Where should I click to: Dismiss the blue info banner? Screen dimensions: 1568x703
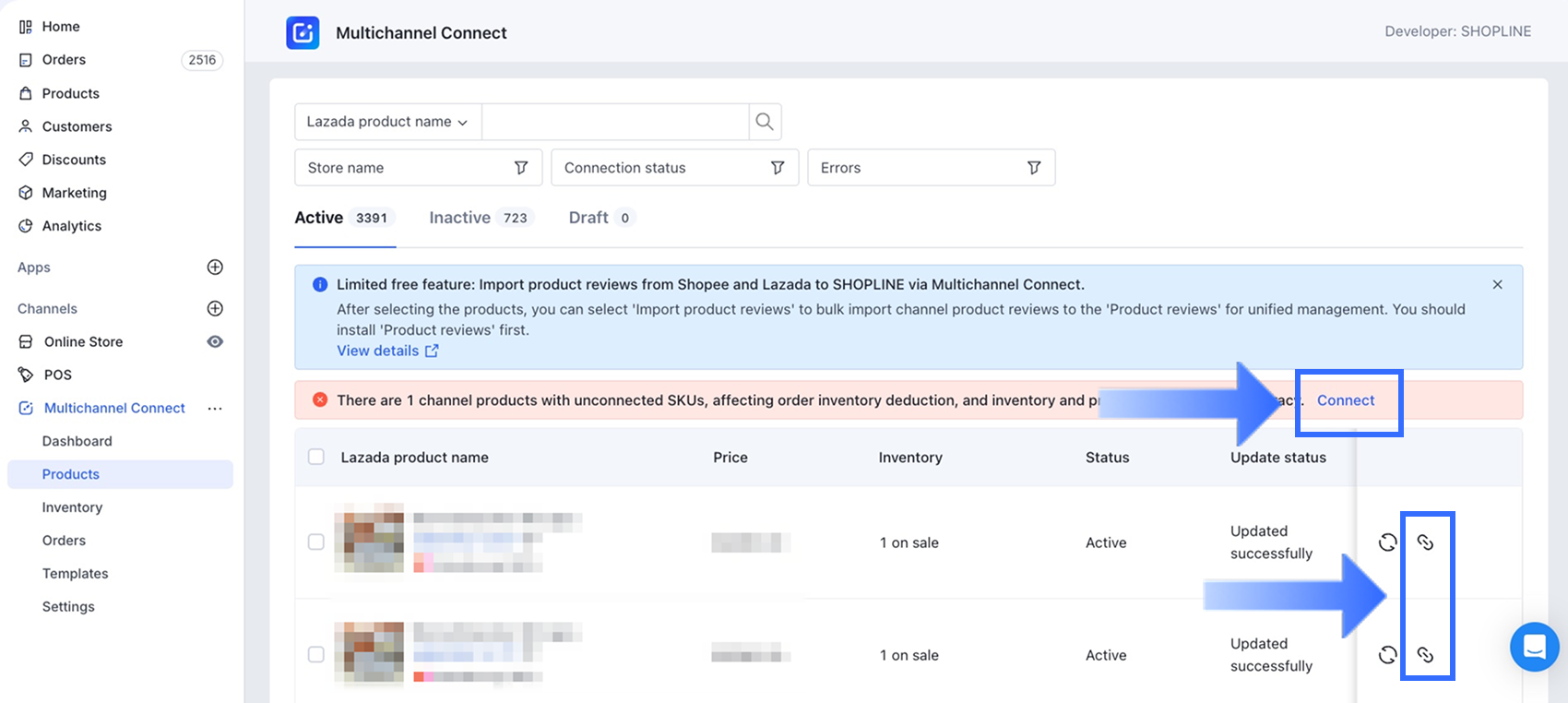coord(1497,284)
